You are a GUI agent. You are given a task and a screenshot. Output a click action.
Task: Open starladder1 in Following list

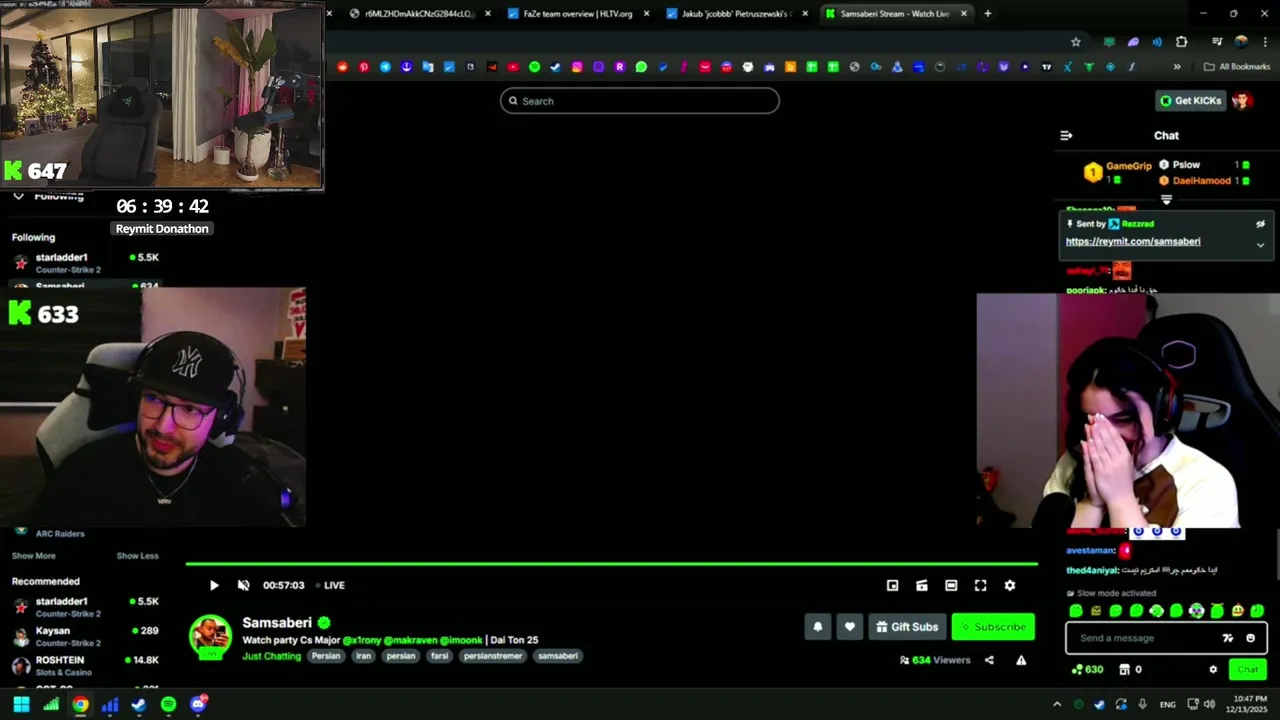tap(85, 263)
